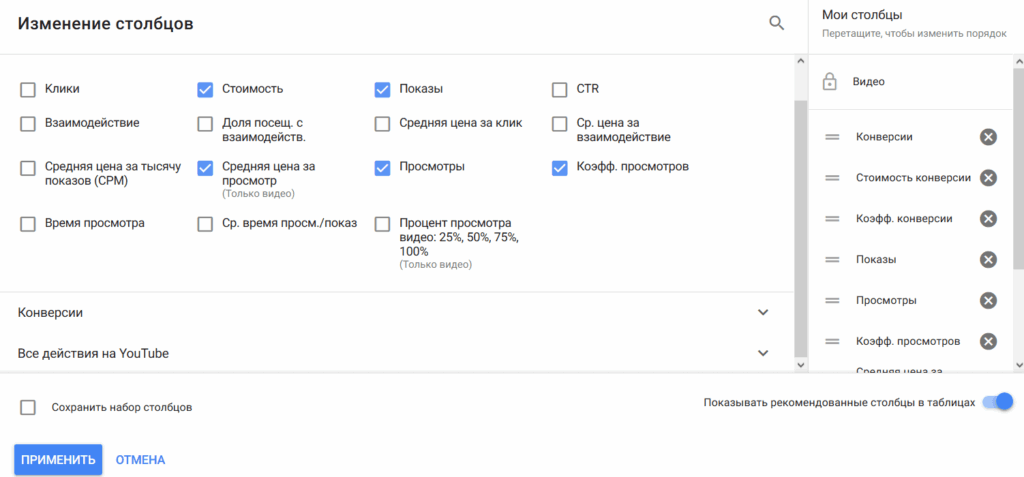Remove Коэфф. просмотров column with X

pos(988,341)
